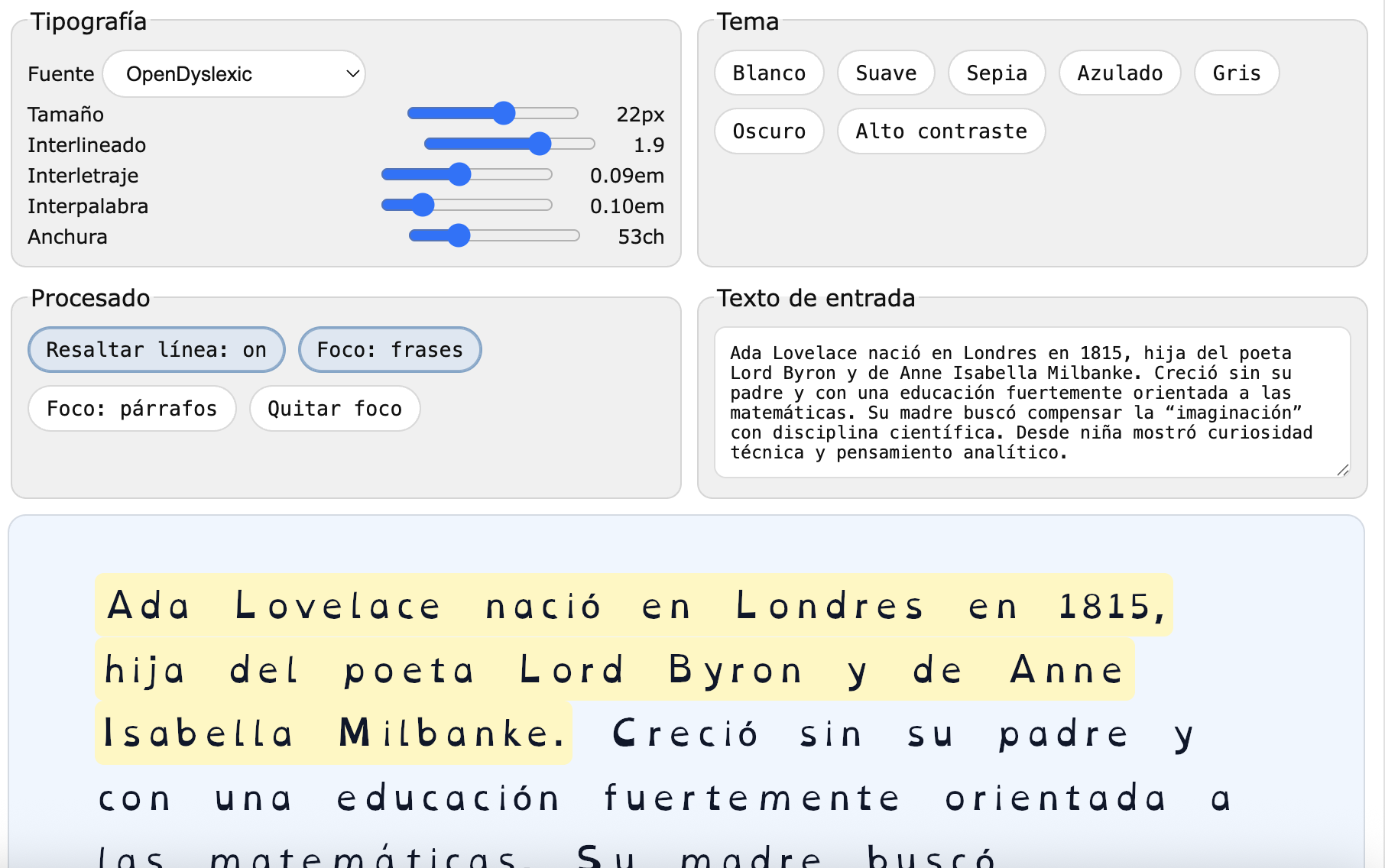Click the 0.09em letter-spacing value
1385x868 pixels.
627,175
